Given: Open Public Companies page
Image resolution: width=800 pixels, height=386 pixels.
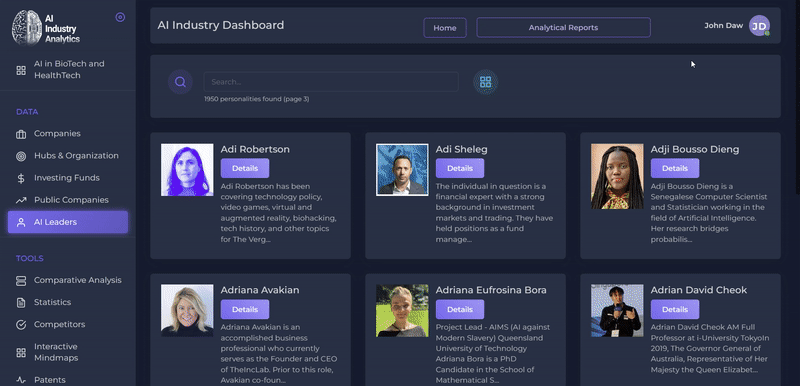Looking at the screenshot, I should pyautogui.click(x=68, y=200).
